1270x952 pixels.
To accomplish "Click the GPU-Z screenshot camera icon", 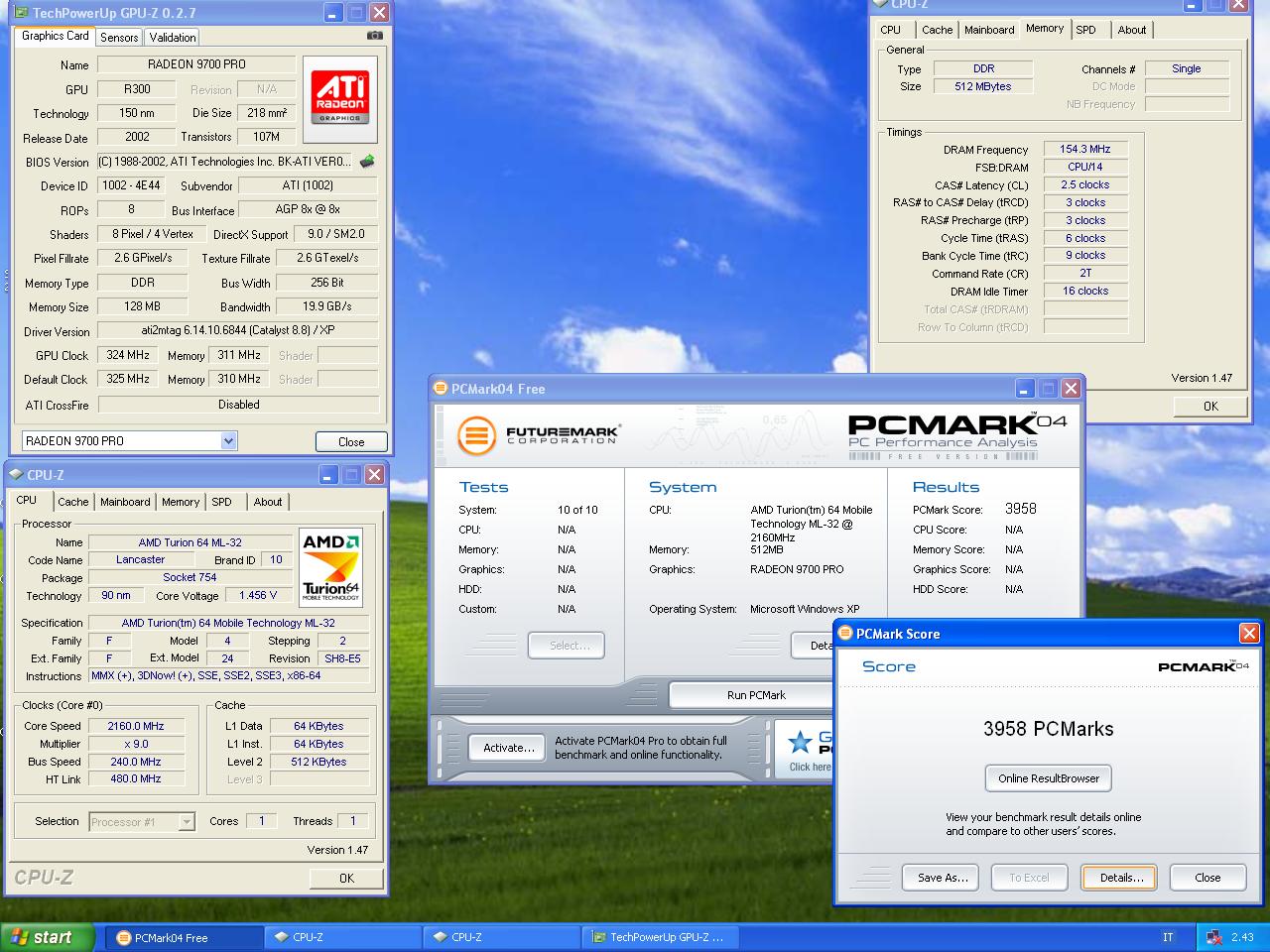I will point(374,36).
